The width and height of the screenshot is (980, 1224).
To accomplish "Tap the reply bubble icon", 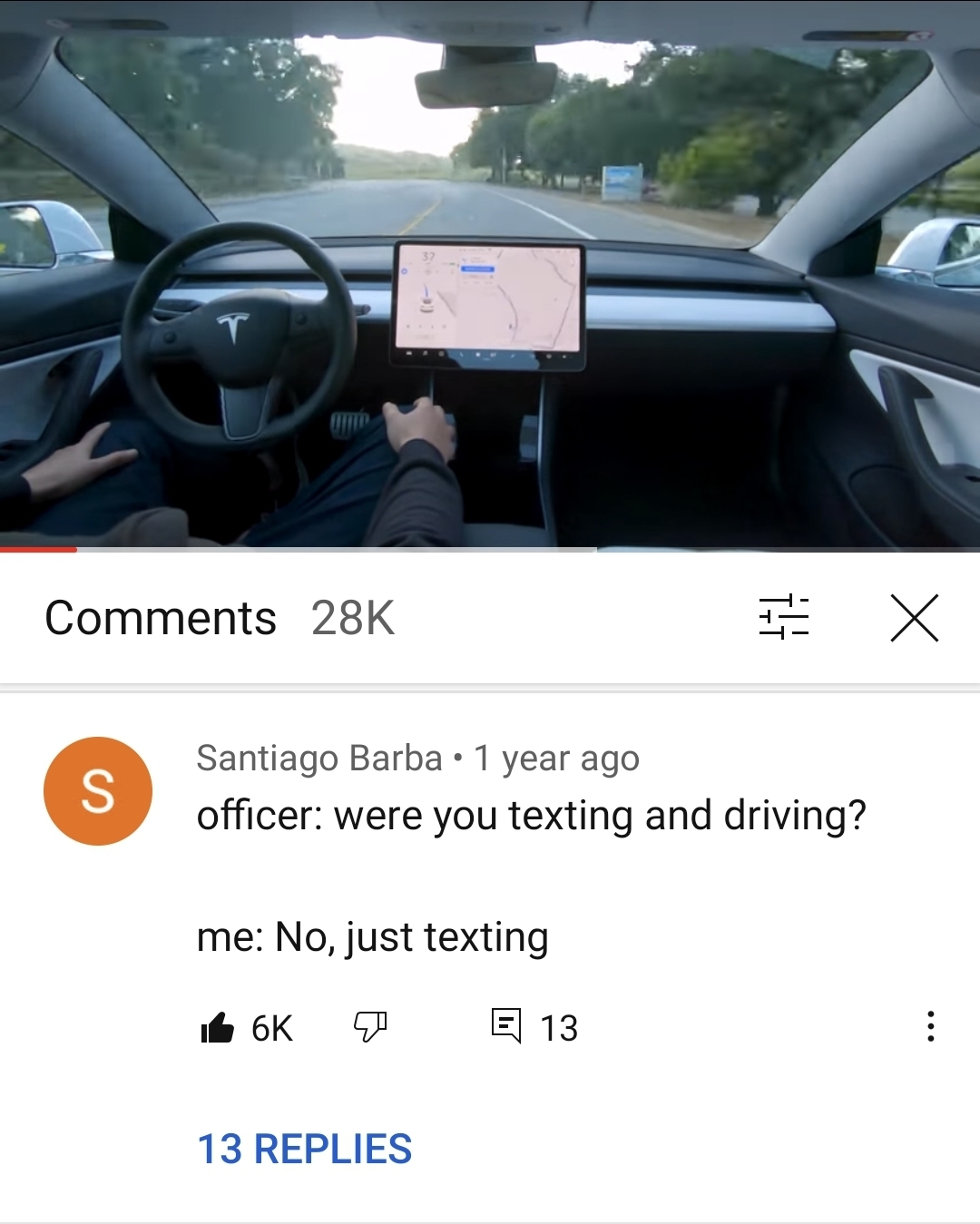I will pyautogui.click(x=506, y=1026).
